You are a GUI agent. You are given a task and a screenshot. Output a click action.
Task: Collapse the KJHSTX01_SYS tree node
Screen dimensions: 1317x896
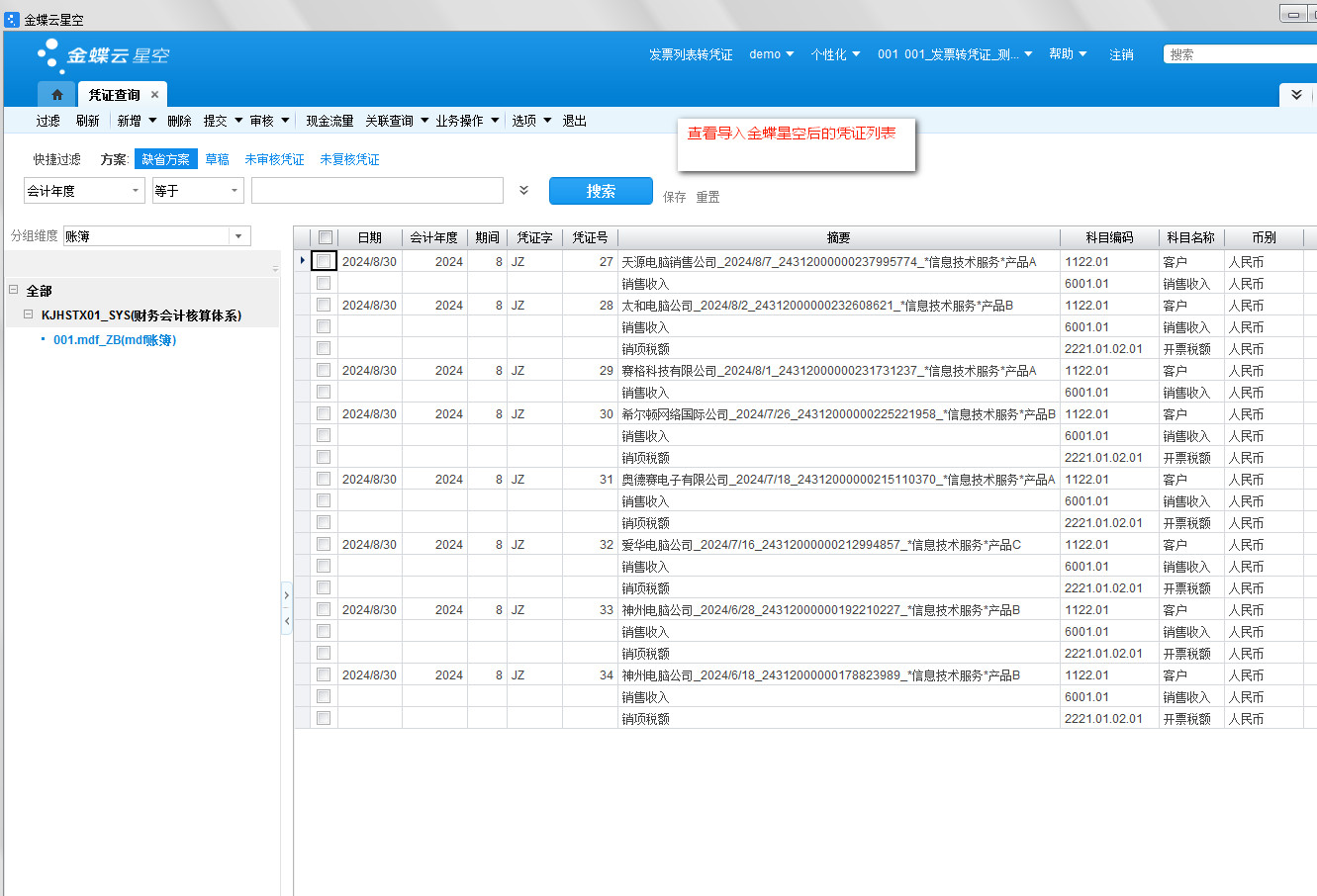coord(29,314)
